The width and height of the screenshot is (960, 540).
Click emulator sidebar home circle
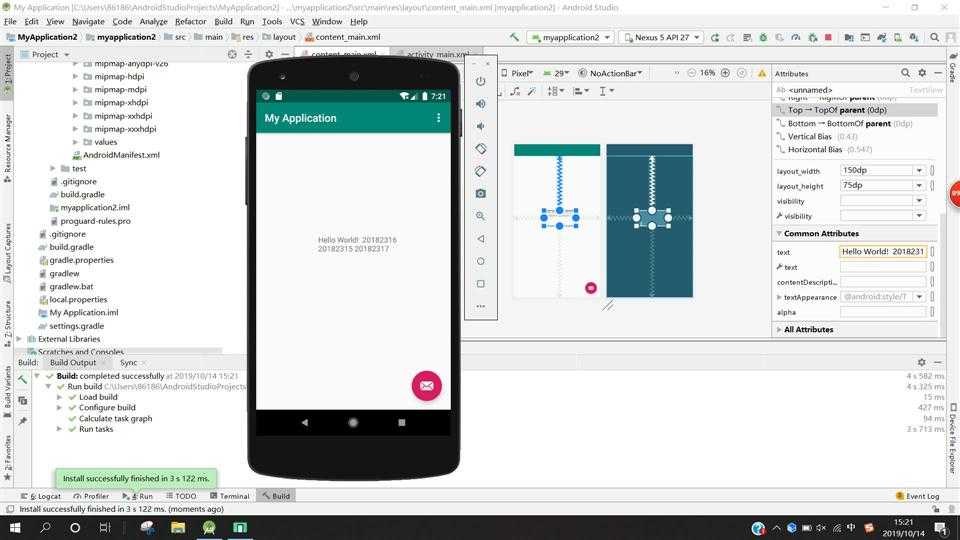tap(481, 261)
